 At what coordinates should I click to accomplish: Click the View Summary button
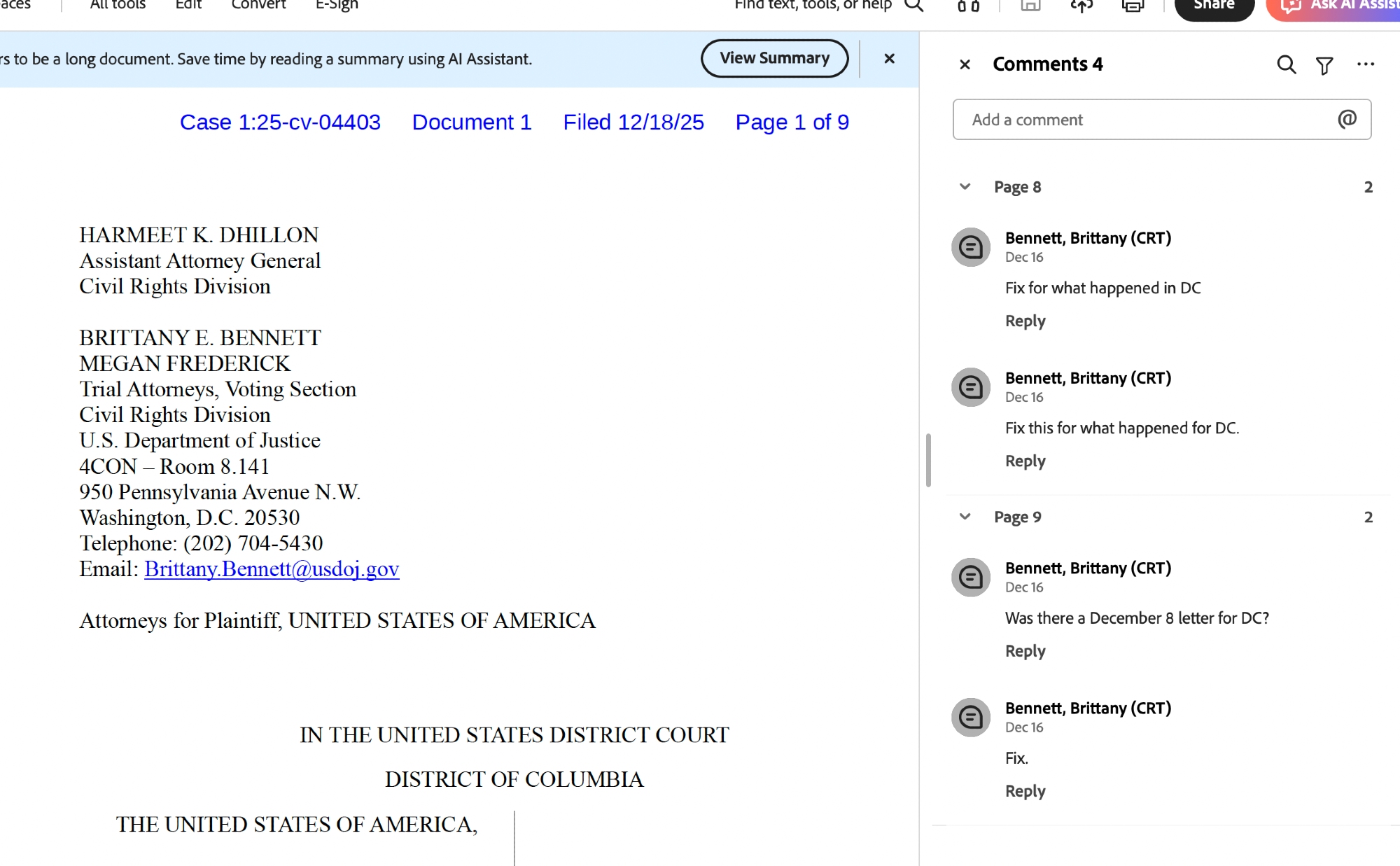click(774, 58)
